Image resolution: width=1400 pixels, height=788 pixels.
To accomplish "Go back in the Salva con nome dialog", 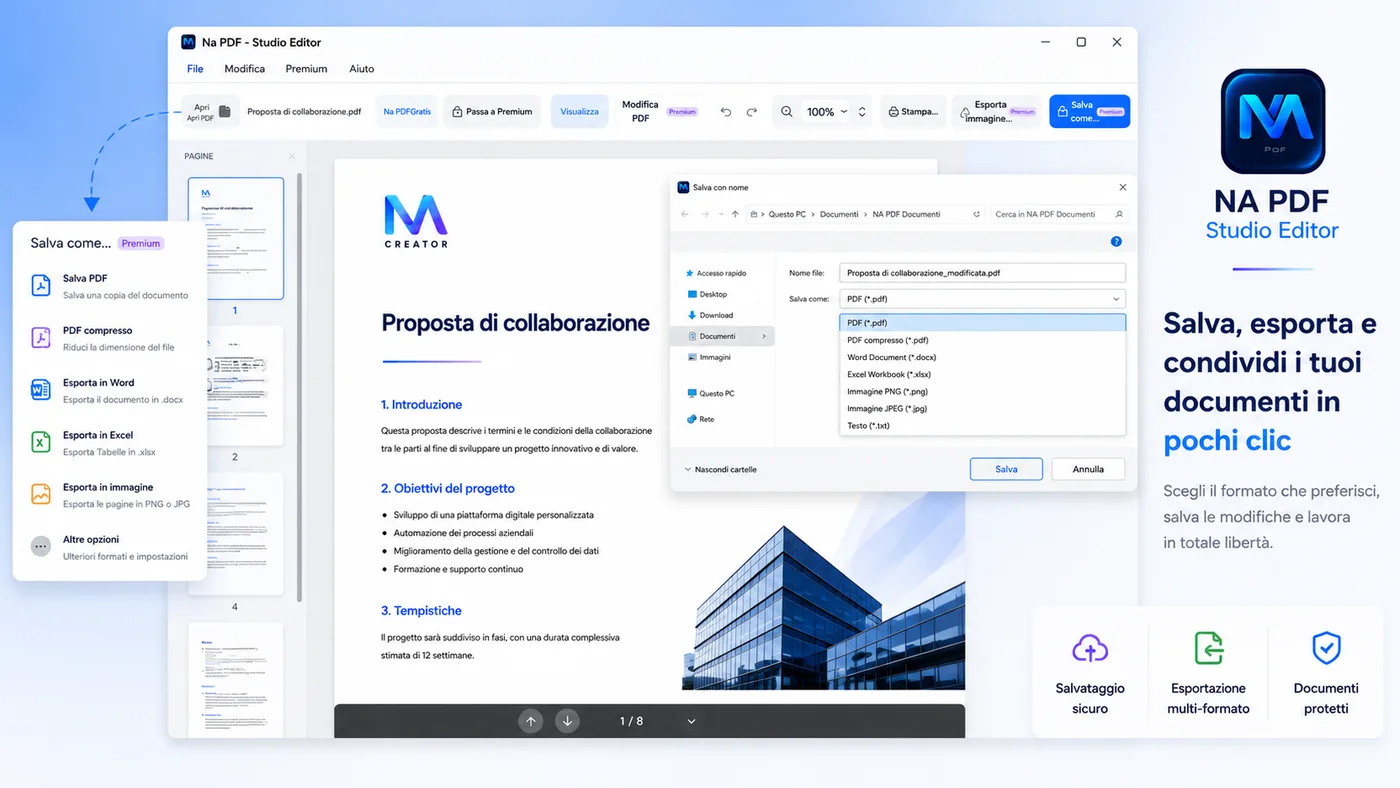I will pos(685,214).
